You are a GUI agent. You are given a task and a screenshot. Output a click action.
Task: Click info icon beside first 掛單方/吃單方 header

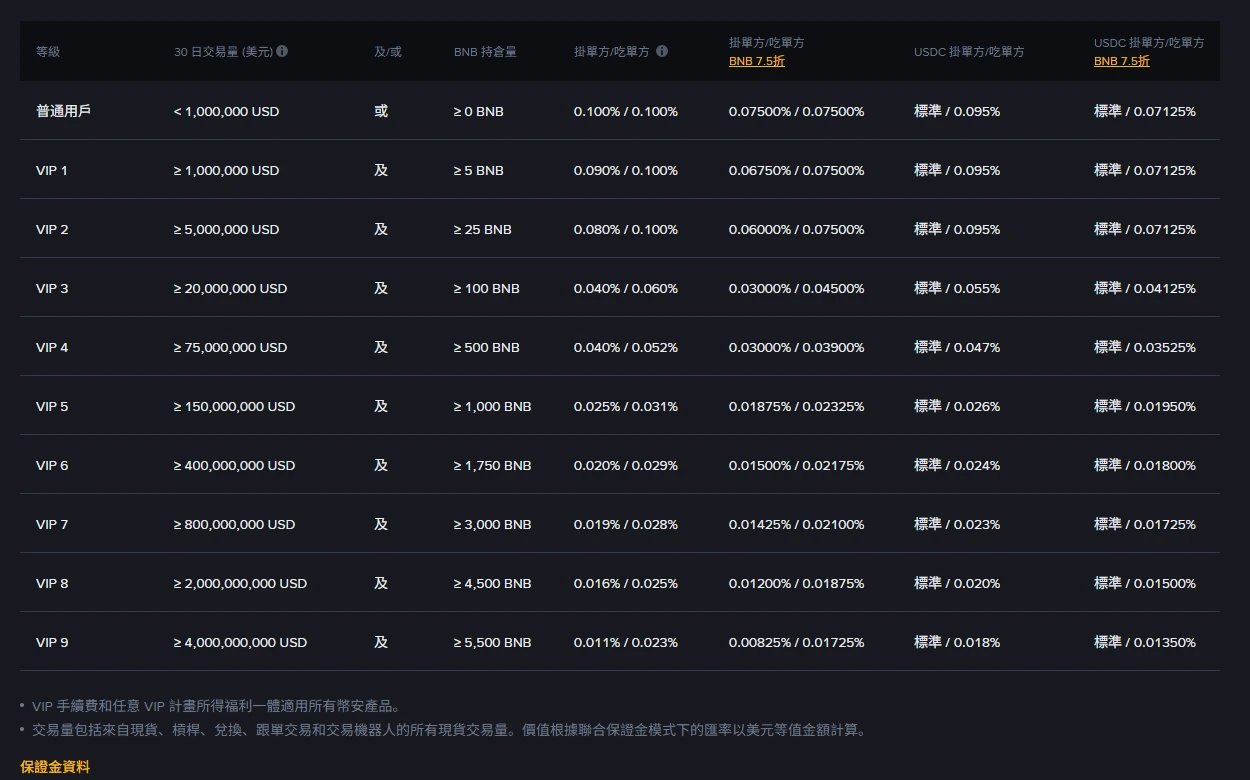662,51
